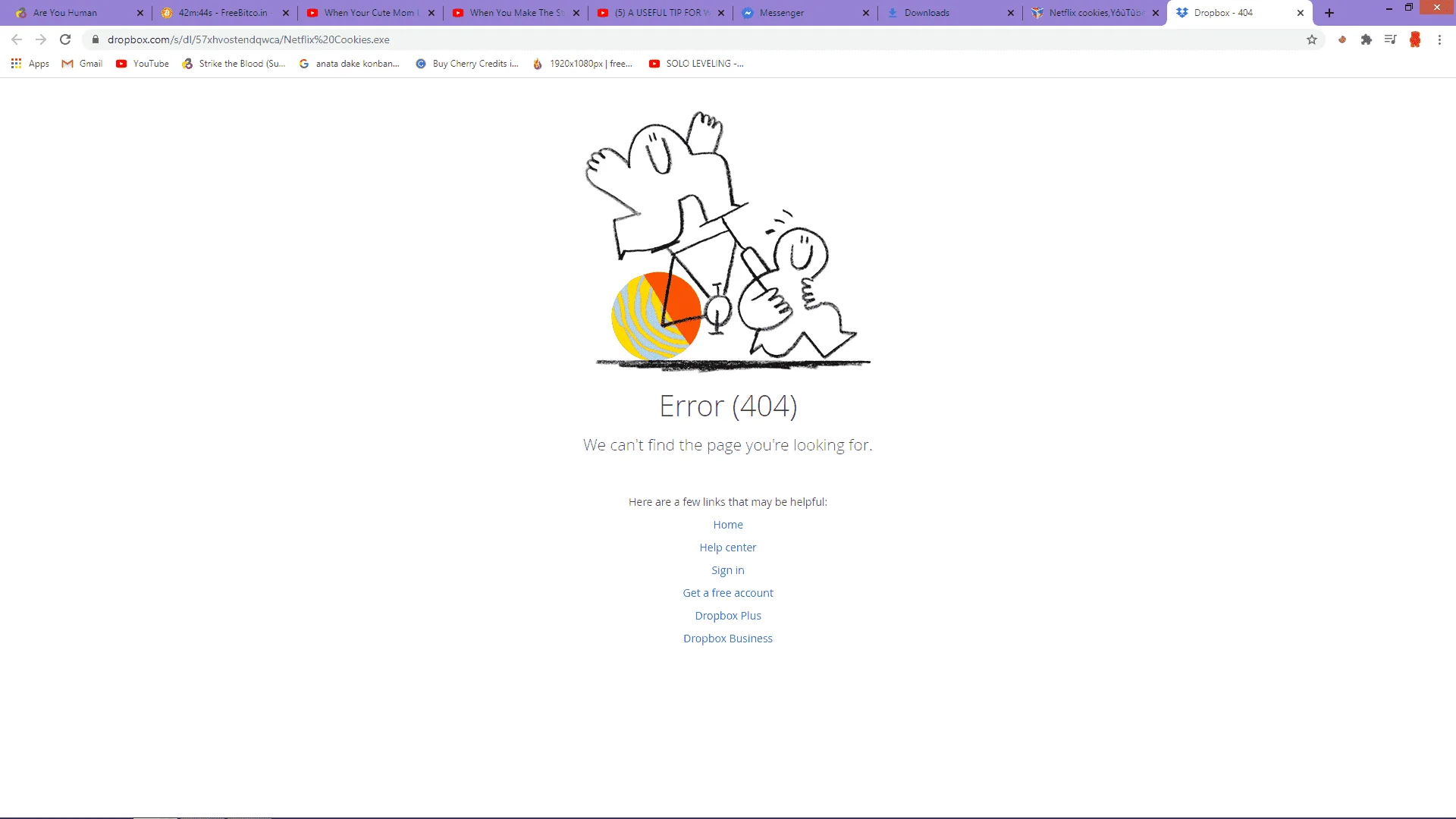Image resolution: width=1456 pixels, height=819 pixels.
Task: Click the red profile avatar icon
Action: [1415, 39]
